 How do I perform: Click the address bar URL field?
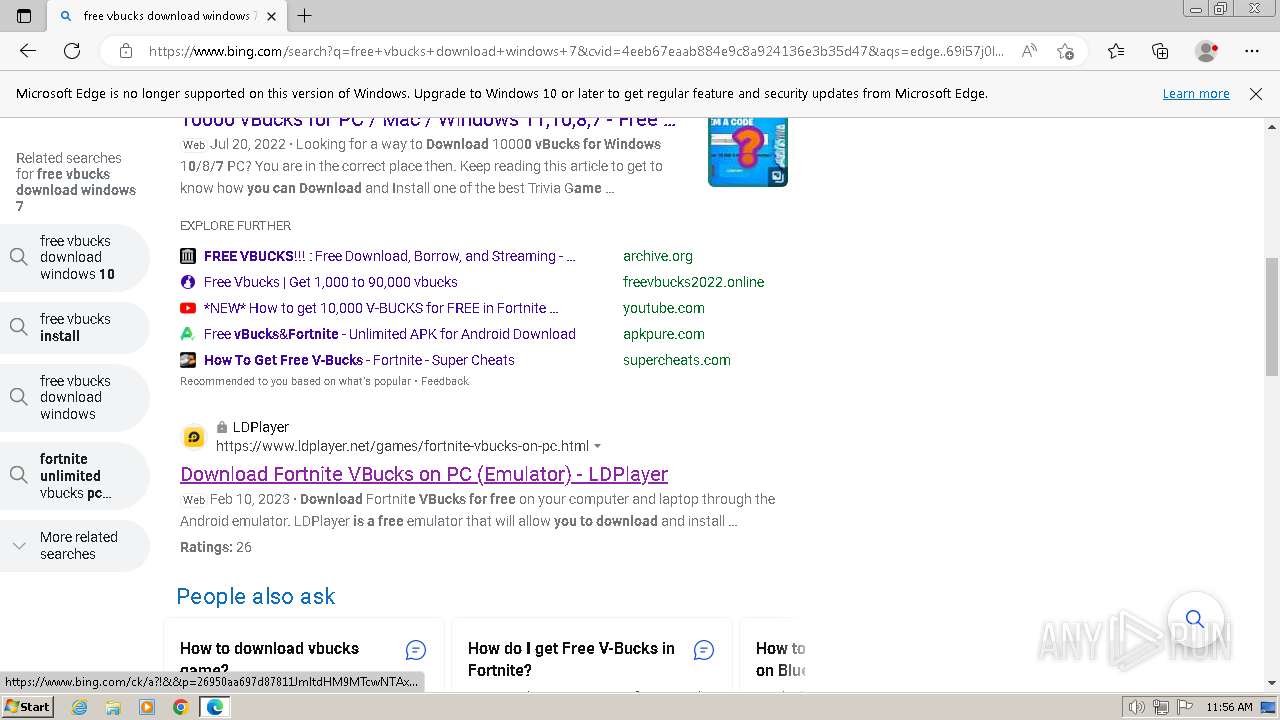pyautogui.click(x=575, y=51)
